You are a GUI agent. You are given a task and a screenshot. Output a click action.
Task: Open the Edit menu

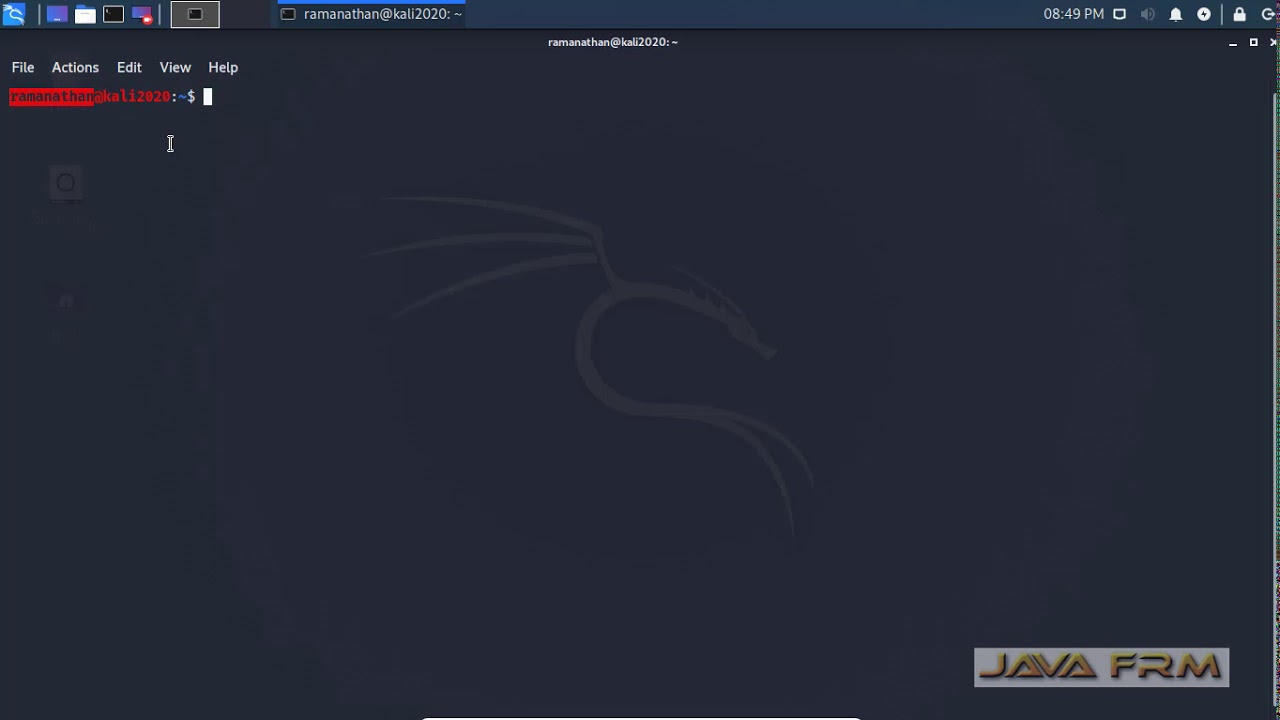129,67
